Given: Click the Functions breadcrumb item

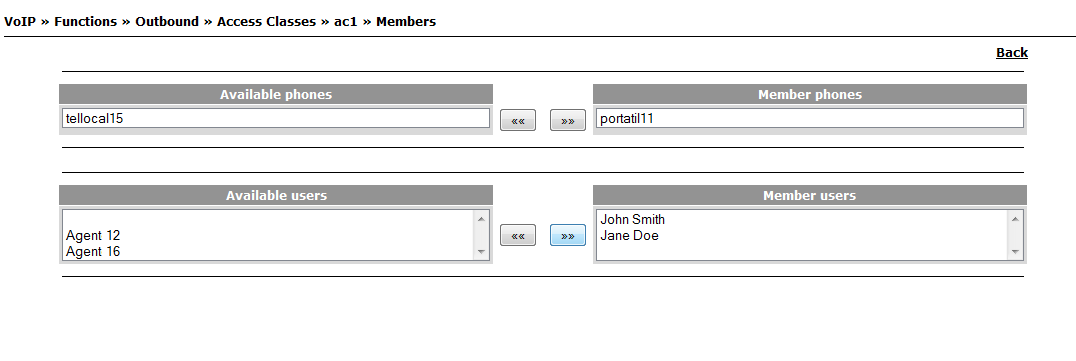Looking at the screenshot, I should pos(86,21).
